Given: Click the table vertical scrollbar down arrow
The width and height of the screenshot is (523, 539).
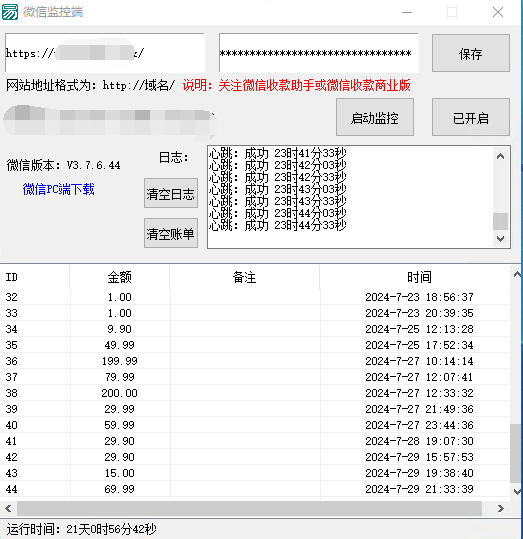Looking at the screenshot, I should (x=516, y=491).
